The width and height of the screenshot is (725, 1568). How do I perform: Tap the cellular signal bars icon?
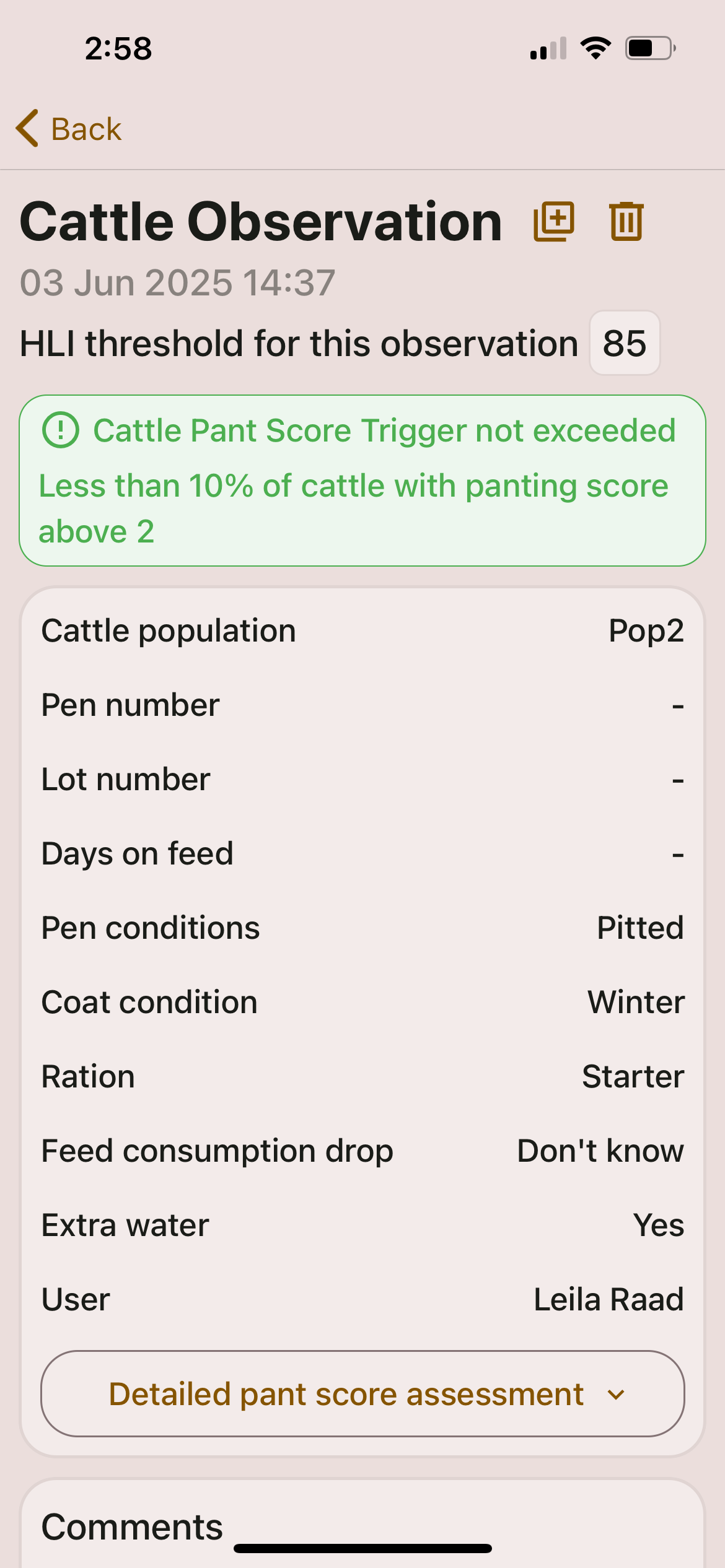coord(548,48)
